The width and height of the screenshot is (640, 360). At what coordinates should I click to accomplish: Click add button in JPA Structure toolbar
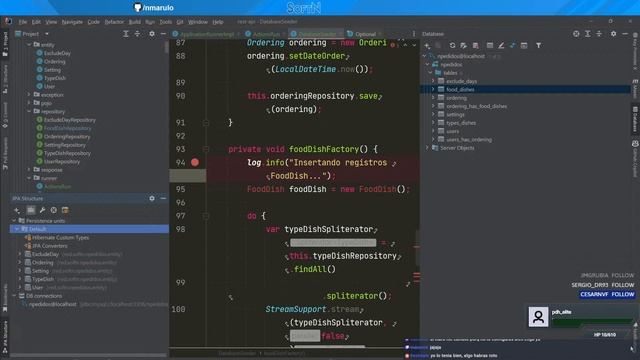click(17, 210)
